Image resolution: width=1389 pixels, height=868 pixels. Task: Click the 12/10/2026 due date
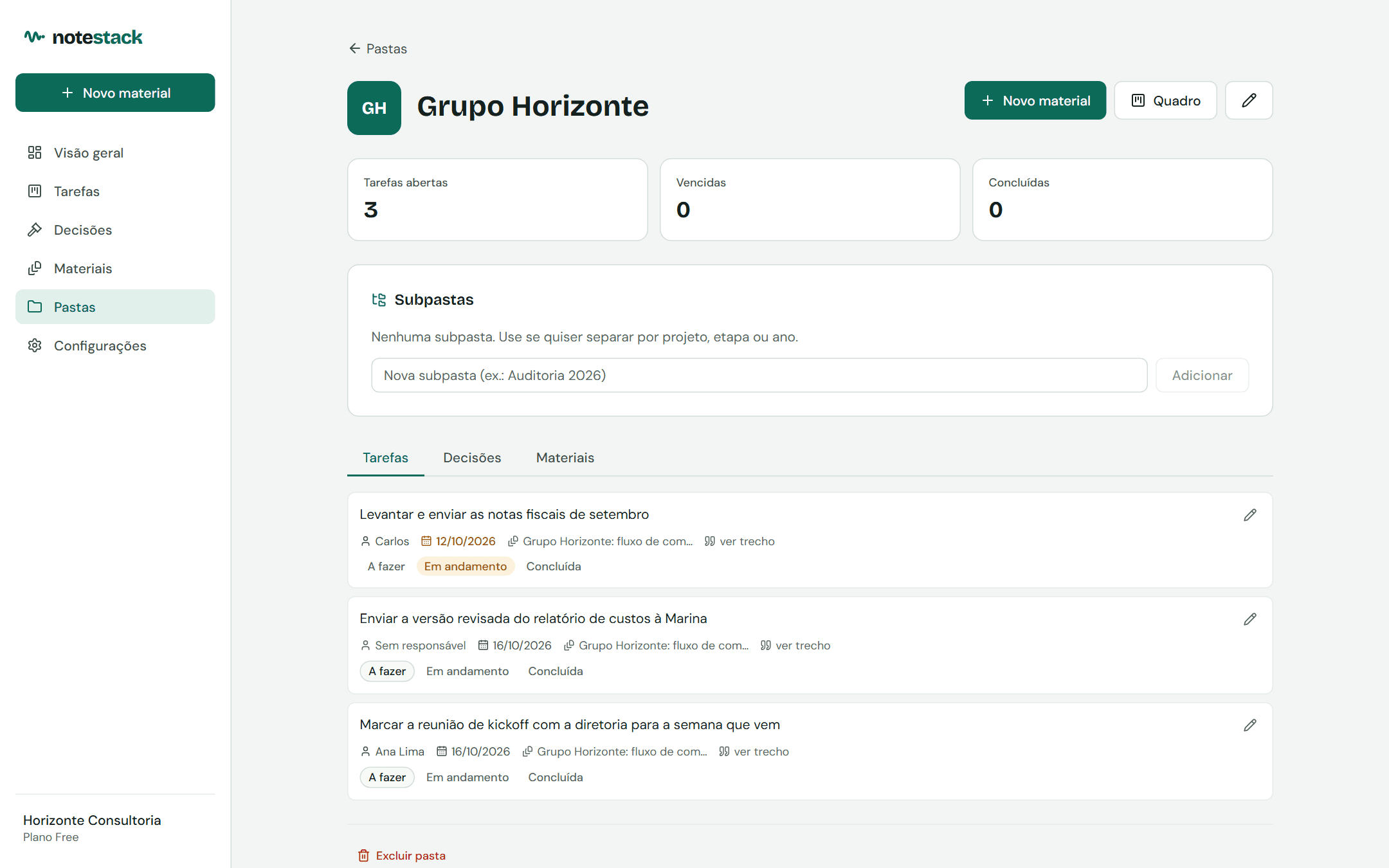pyautogui.click(x=458, y=541)
